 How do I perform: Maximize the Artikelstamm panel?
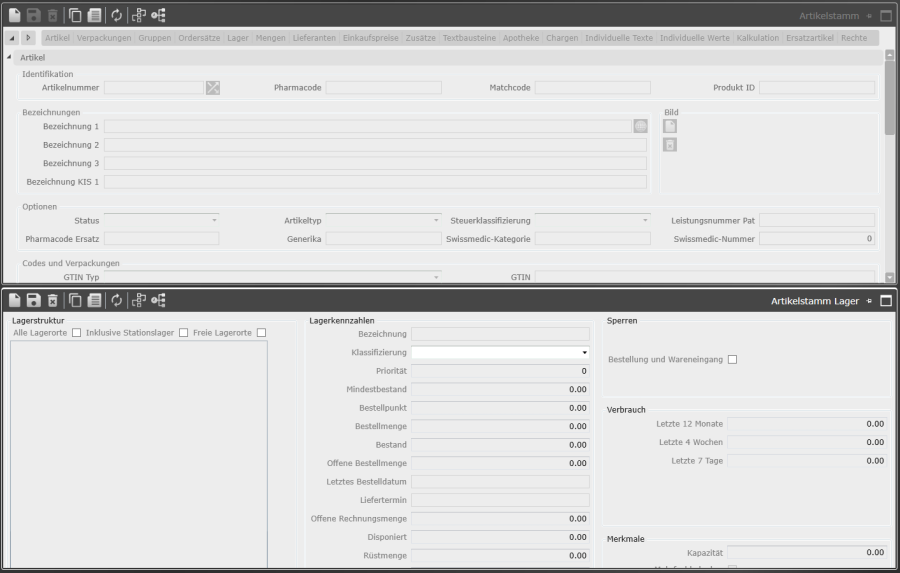(x=886, y=16)
